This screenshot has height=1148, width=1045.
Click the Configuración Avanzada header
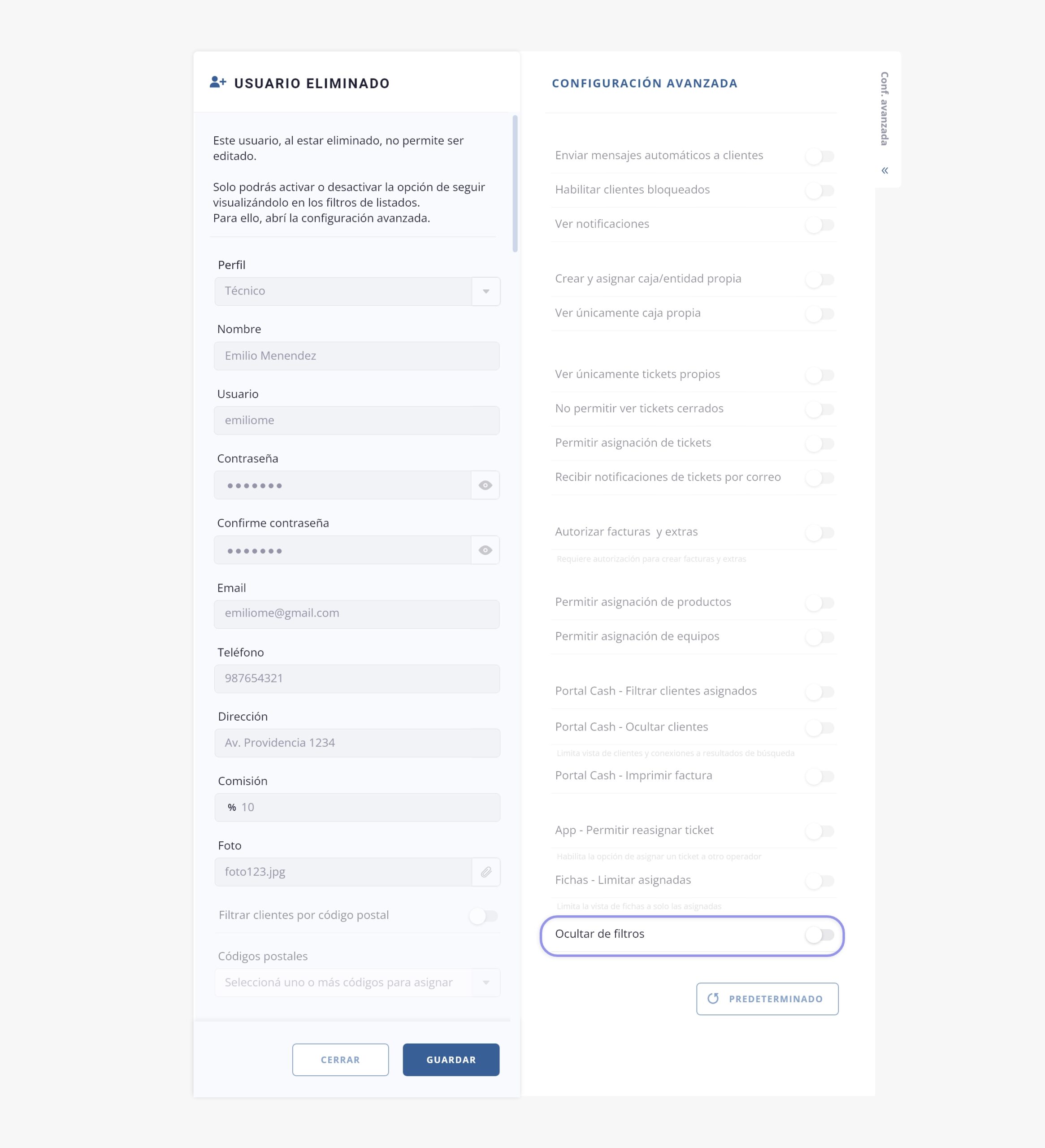pyautogui.click(x=644, y=83)
